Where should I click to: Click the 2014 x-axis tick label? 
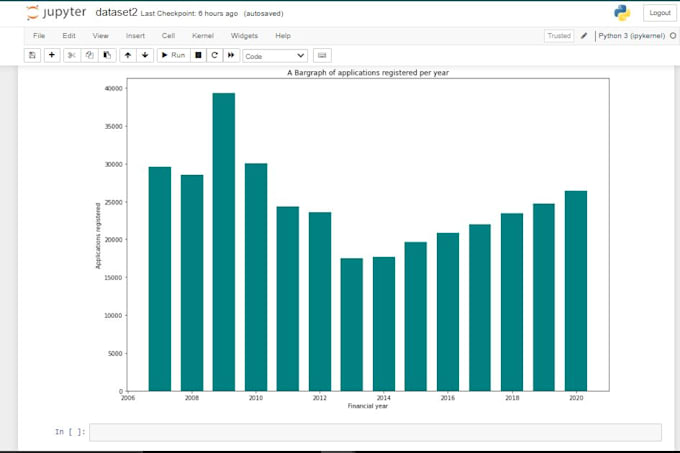point(384,398)
